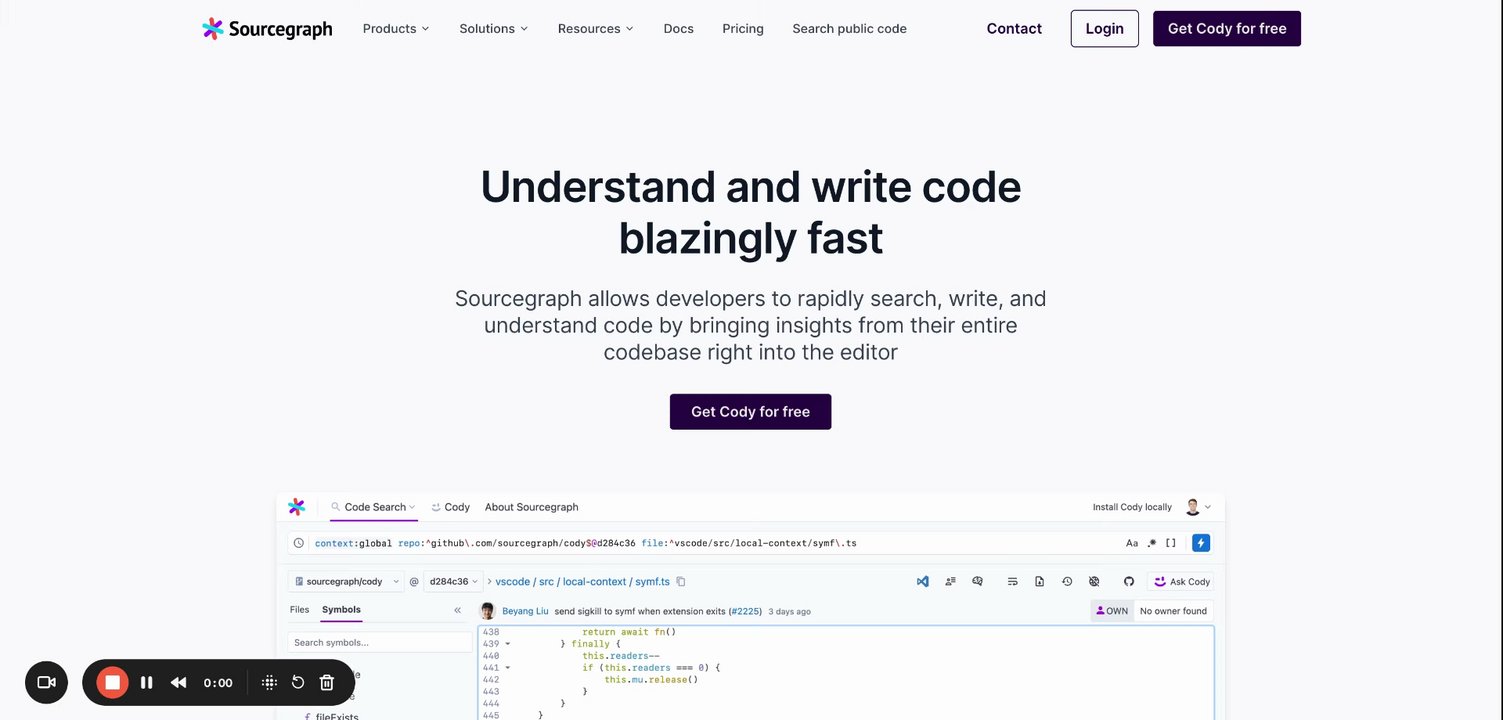Open the Resources dropdown menu

coord(596,29)
